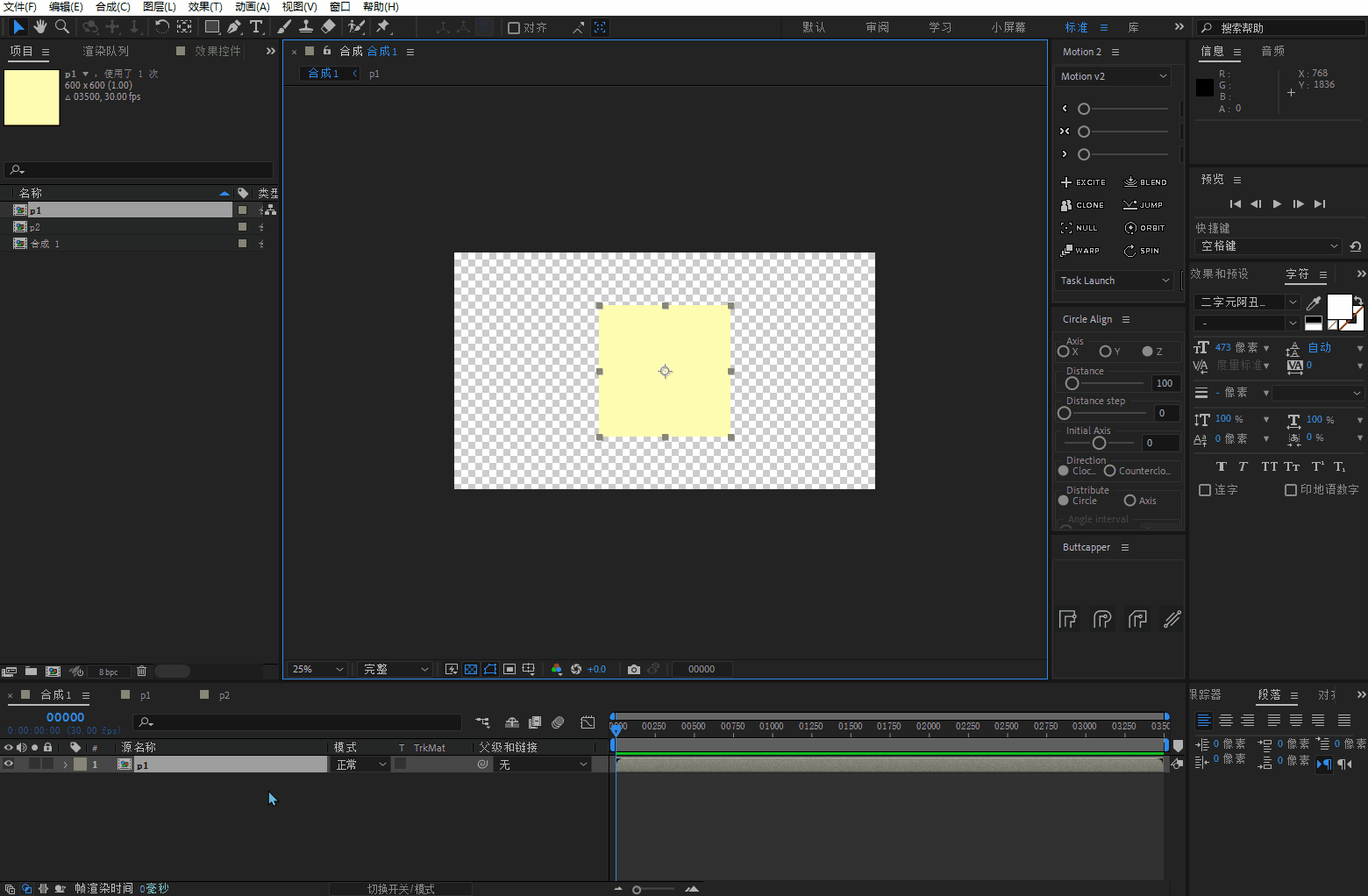The width and height of the screenshot is (1368, 896).
Task: Select the Horizontal Type tool
Action: tap(256, 27)
